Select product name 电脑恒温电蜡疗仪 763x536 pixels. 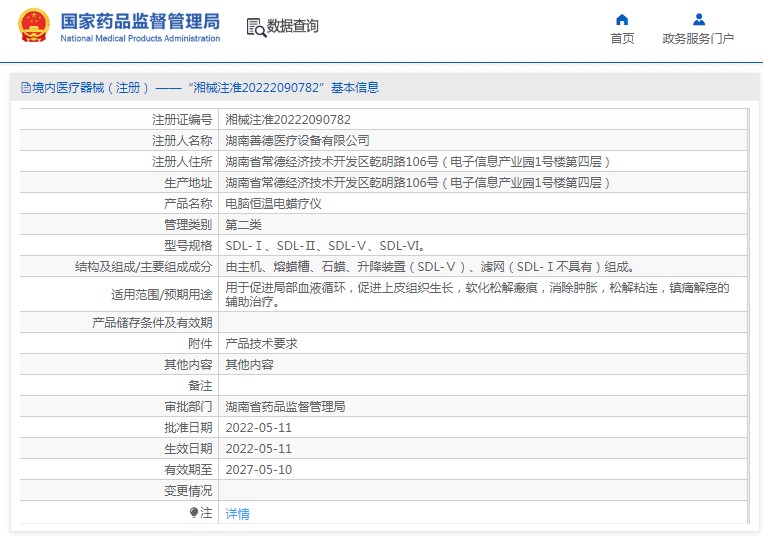pyautogui.click(x=273, y=203)
